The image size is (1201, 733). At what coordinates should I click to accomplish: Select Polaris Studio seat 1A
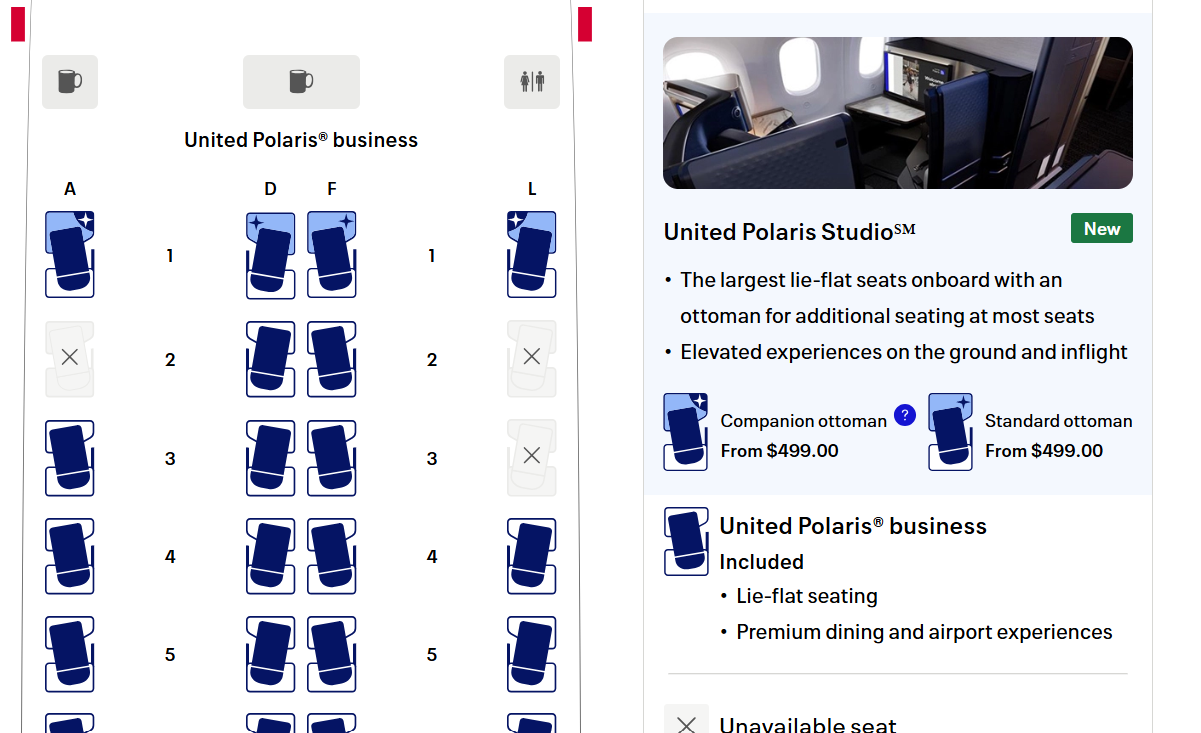tap(69, 255)
